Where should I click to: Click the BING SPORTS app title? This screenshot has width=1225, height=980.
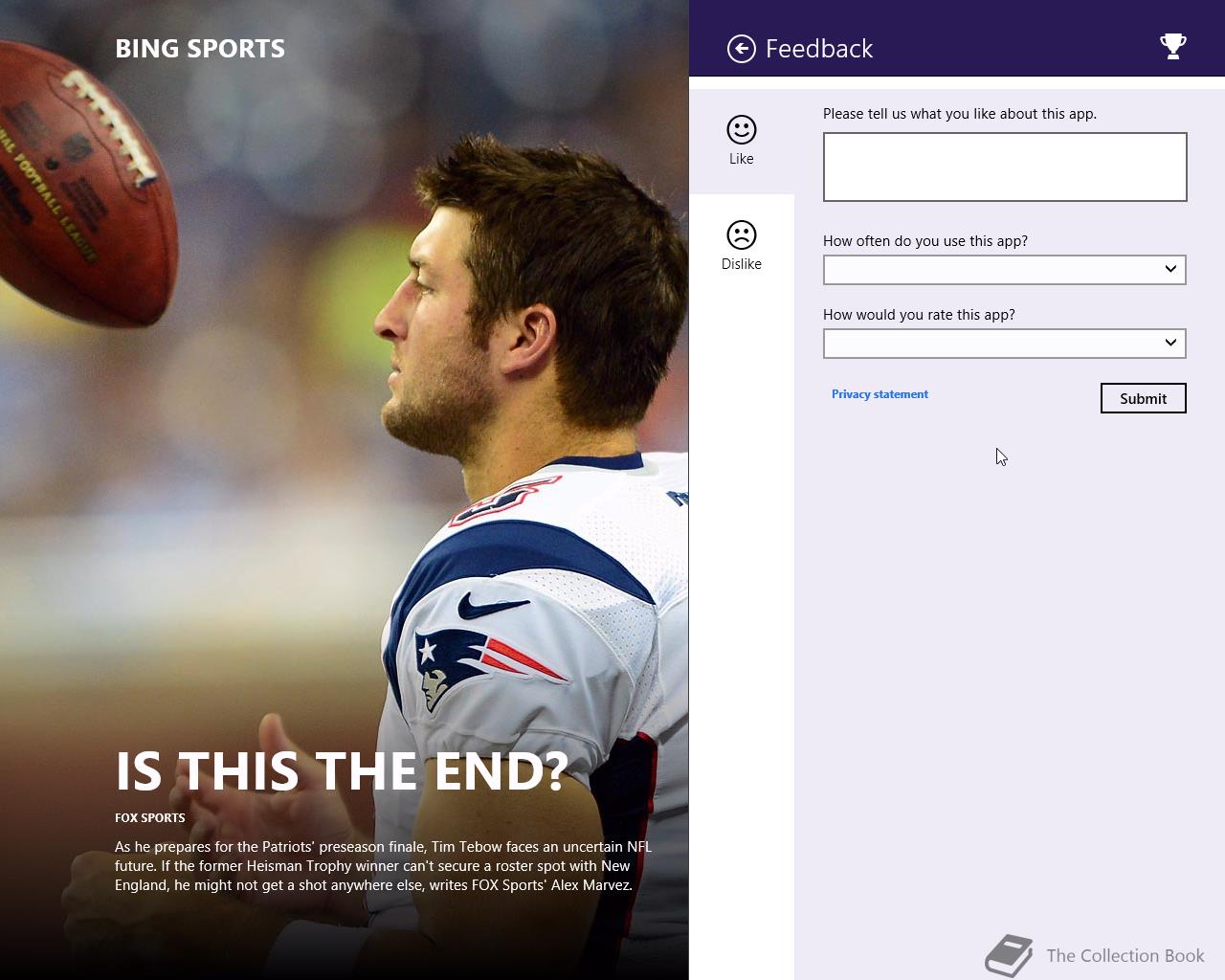tap(200, 49)
